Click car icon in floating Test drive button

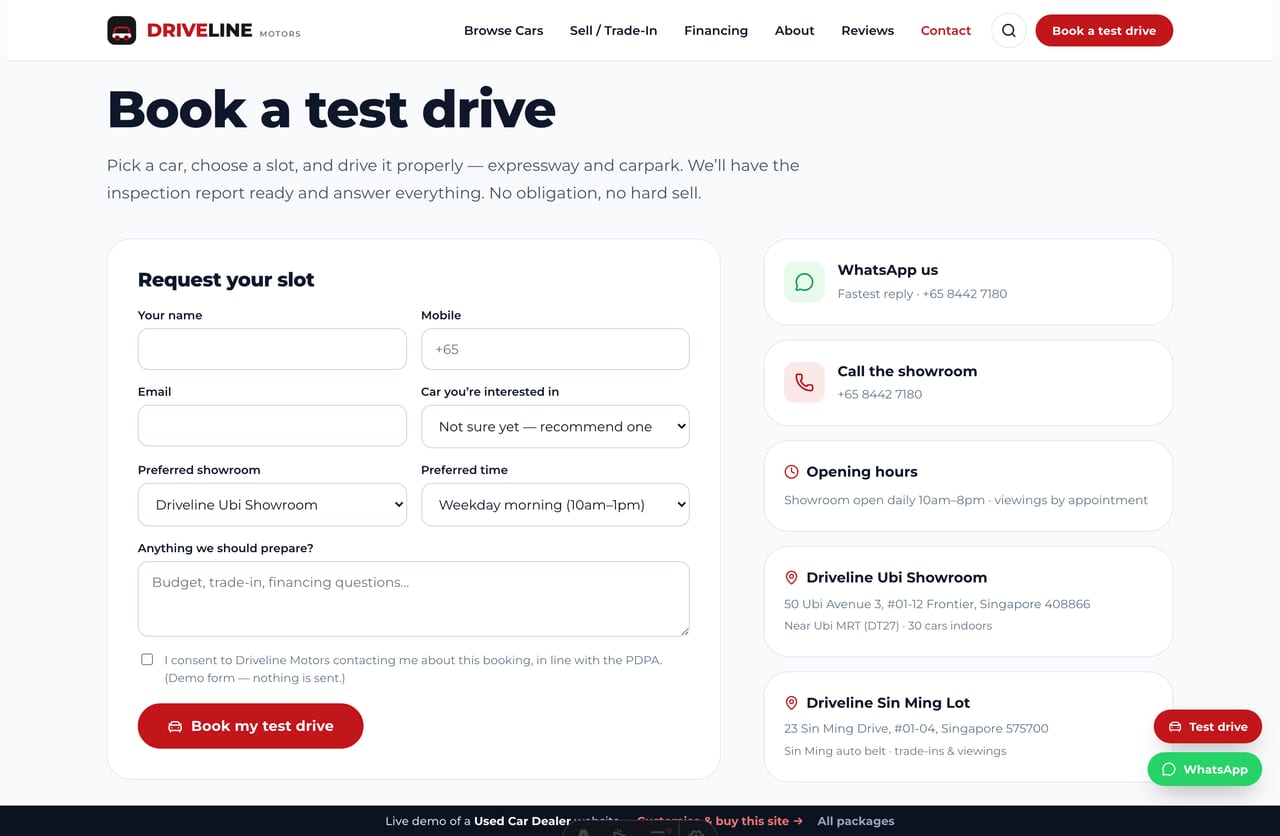pos(1175,727)
